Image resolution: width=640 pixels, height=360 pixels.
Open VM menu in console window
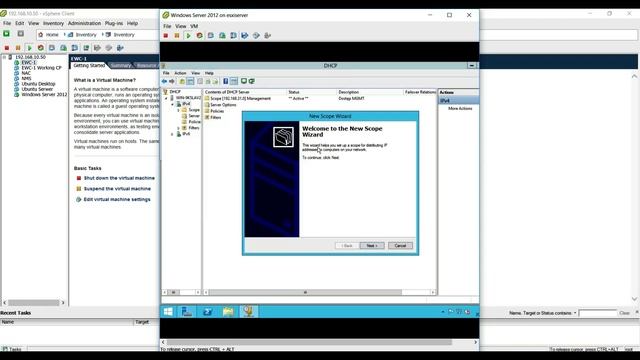tap(194, 26)
